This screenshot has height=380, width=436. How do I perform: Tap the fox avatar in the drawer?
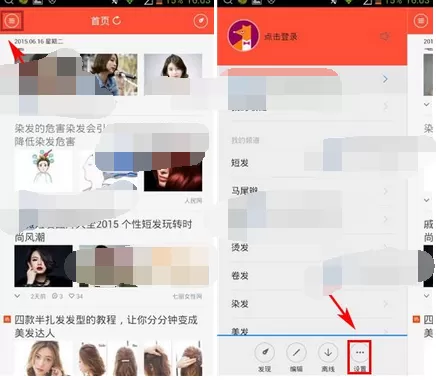point(243,35)
